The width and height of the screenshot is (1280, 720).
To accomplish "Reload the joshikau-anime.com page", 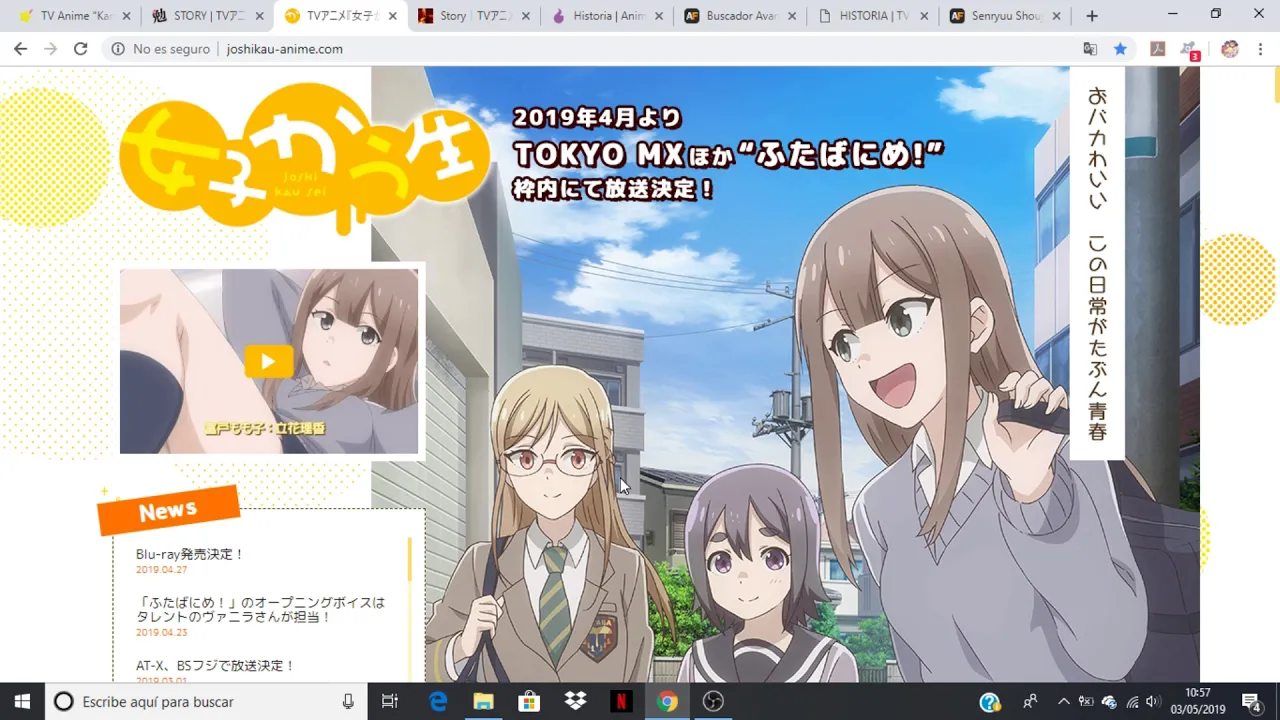I will coord(81,49).
